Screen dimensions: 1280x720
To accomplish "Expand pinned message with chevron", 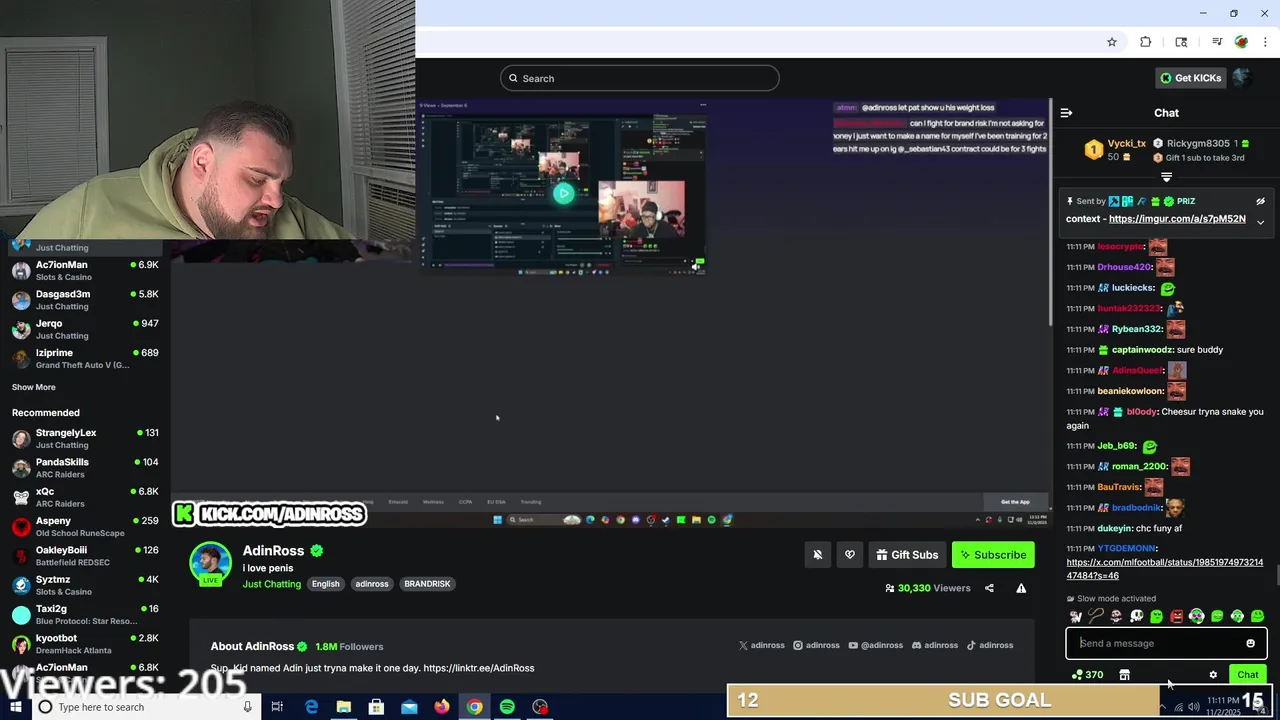I will coord(1260,221).
